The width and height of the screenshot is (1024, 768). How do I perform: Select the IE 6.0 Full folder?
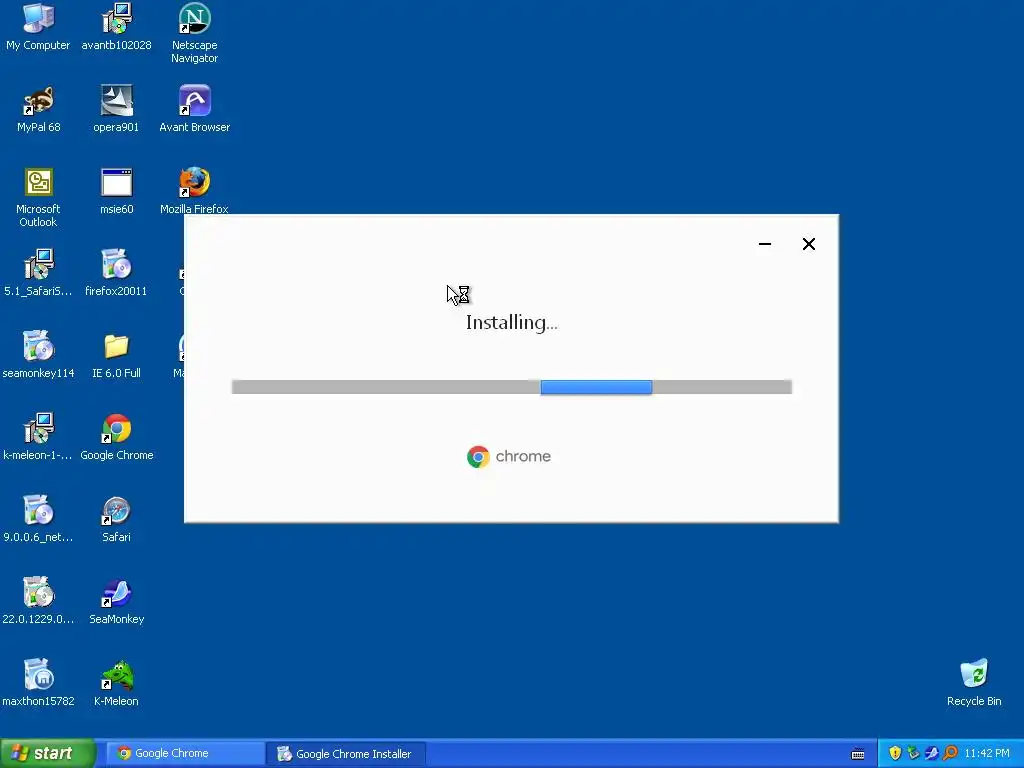[116, 355]
